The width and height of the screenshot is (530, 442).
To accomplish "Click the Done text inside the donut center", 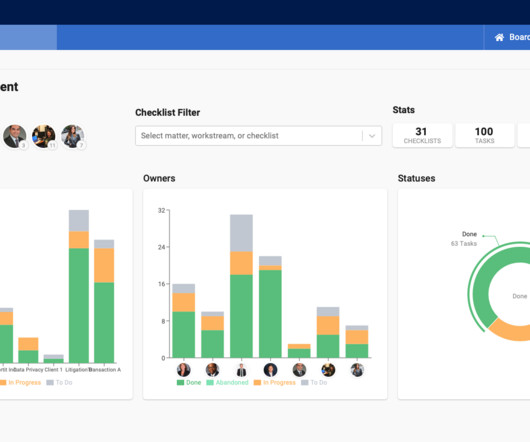I will pos(520,296).
